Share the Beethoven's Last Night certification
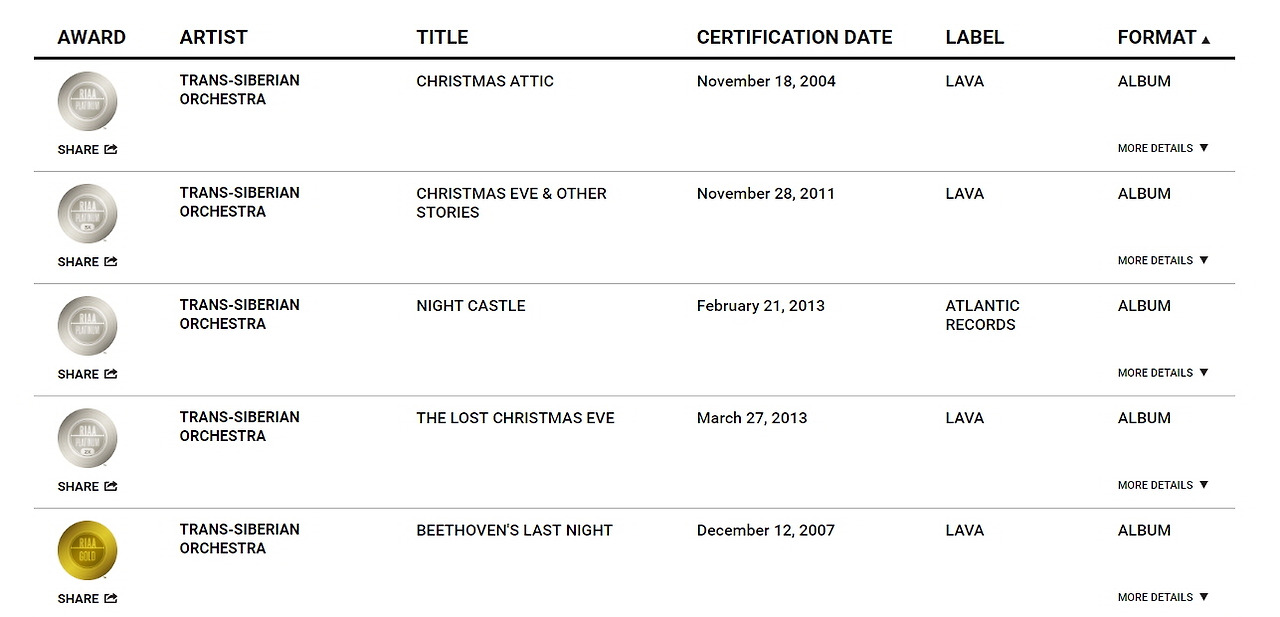The height and width of the screenshot is (617, 1280). (x=87, y=599)
